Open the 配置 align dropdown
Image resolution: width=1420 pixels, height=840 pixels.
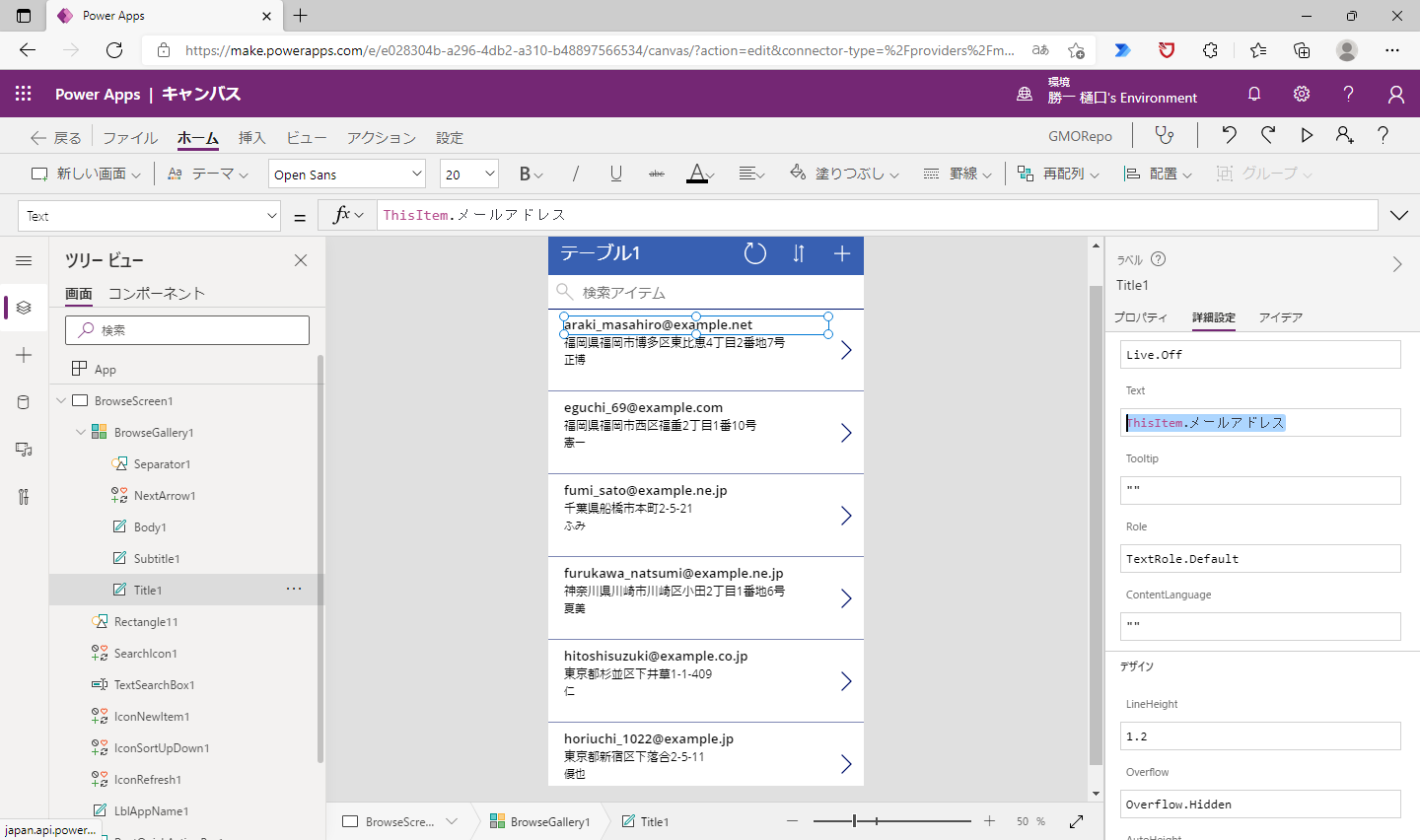coord(1158,174)
